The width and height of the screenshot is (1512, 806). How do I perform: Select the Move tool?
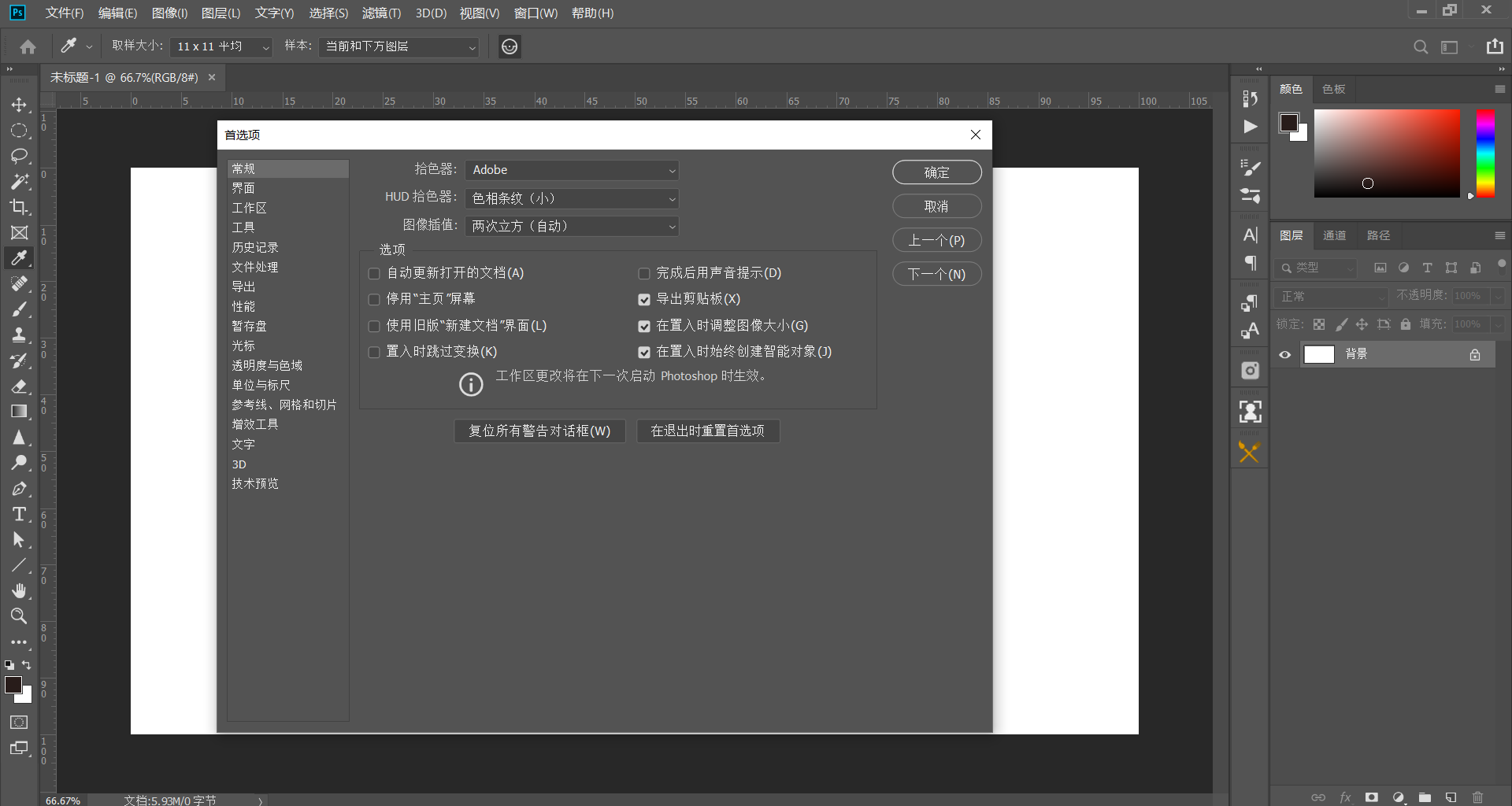pos(19,105)
